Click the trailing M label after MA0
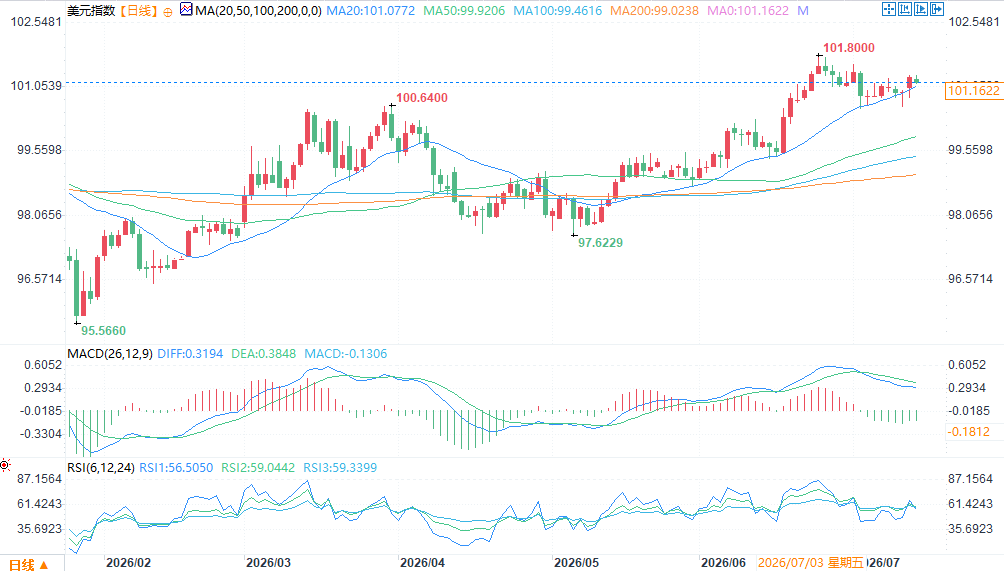This screenshot has width=1004, height=571. 803,11
